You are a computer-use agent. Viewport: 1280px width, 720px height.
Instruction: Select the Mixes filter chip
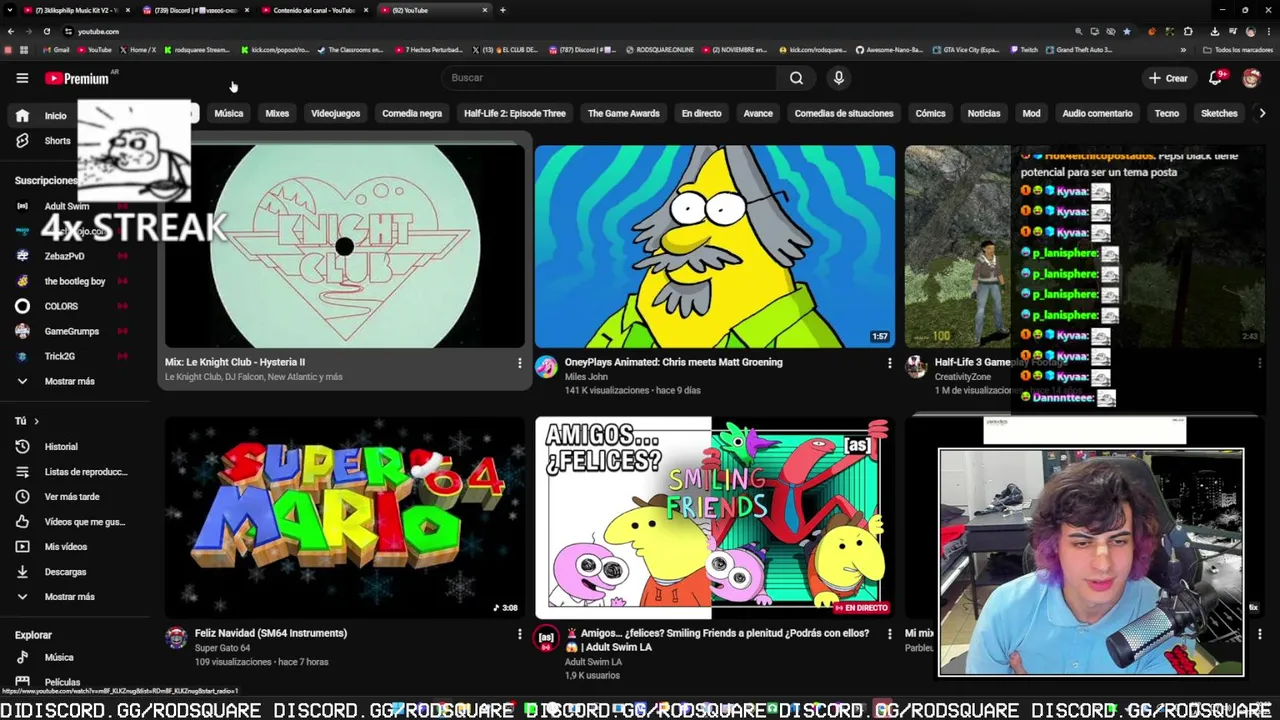[277, 113]
